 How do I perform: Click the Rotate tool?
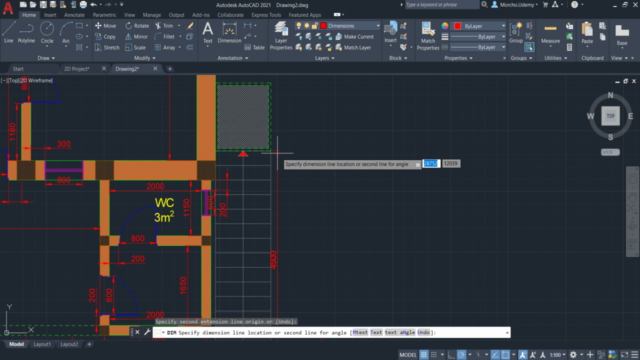click(137, 26)
